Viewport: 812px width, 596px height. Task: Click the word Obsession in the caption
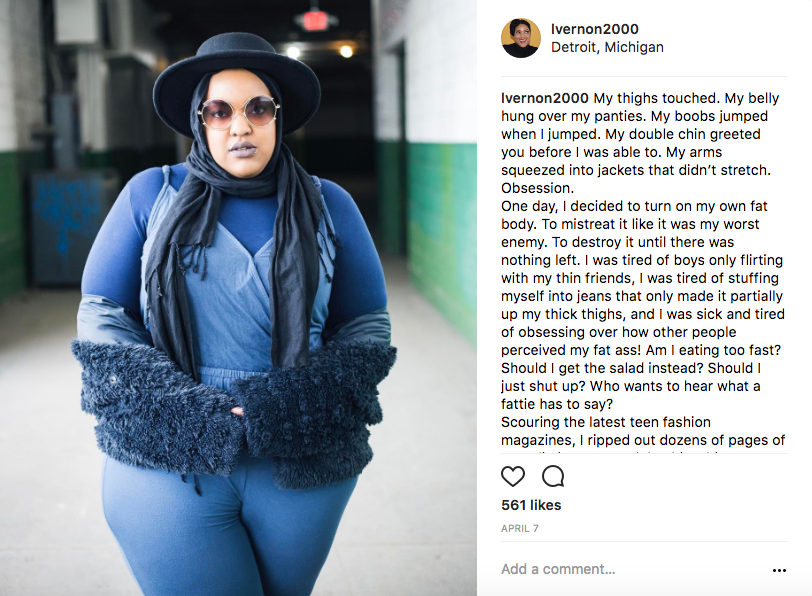point(537,188)
